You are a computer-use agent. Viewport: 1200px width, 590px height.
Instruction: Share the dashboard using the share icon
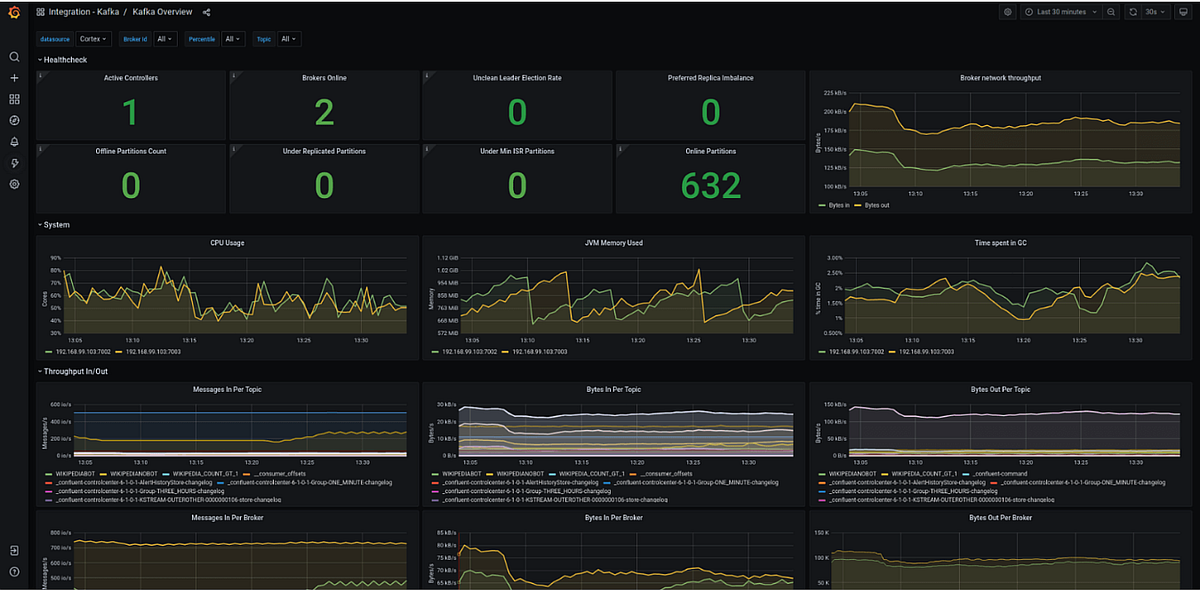(x=206, y=11)
